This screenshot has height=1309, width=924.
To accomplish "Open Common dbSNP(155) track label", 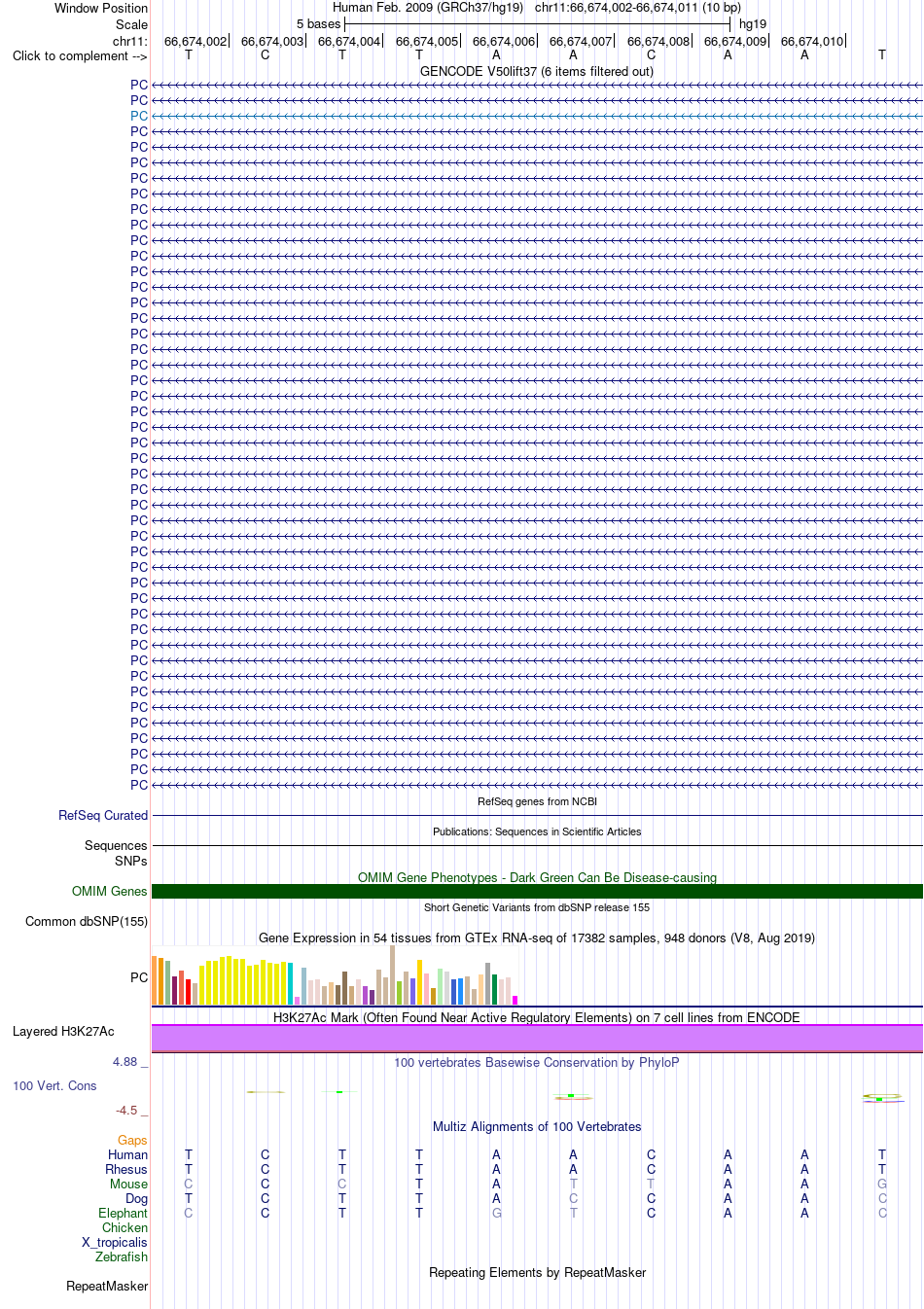I will (87, 921).
